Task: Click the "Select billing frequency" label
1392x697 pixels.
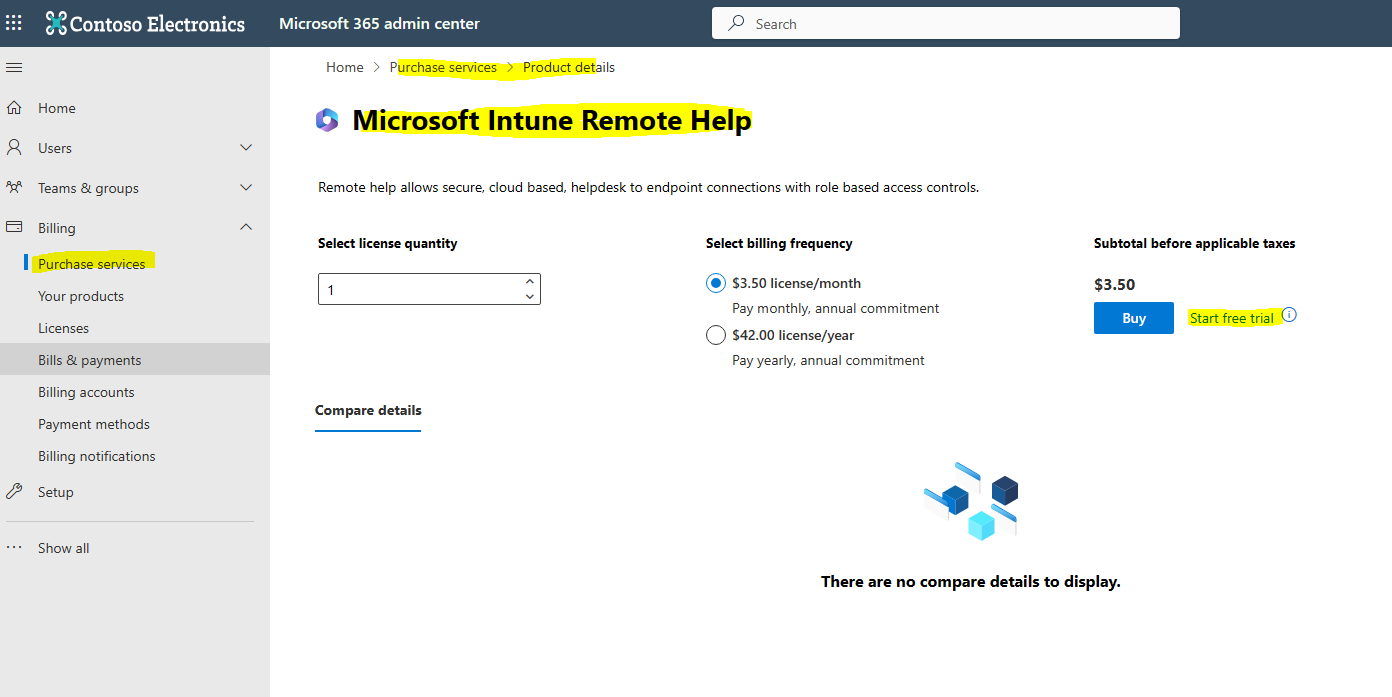Action: (779, 243)
